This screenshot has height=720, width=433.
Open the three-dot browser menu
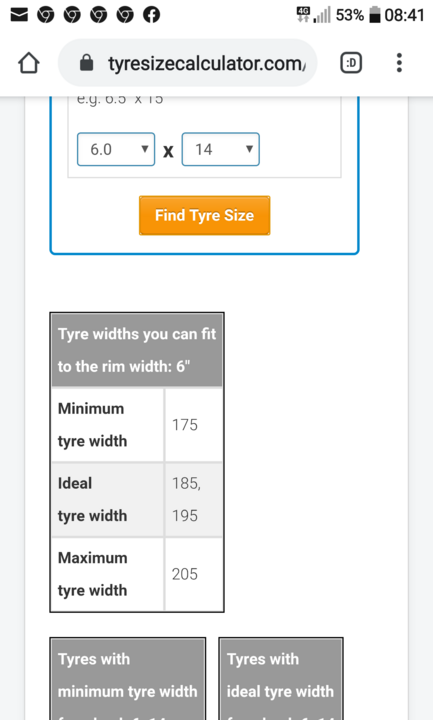click(x=399, y=63)
